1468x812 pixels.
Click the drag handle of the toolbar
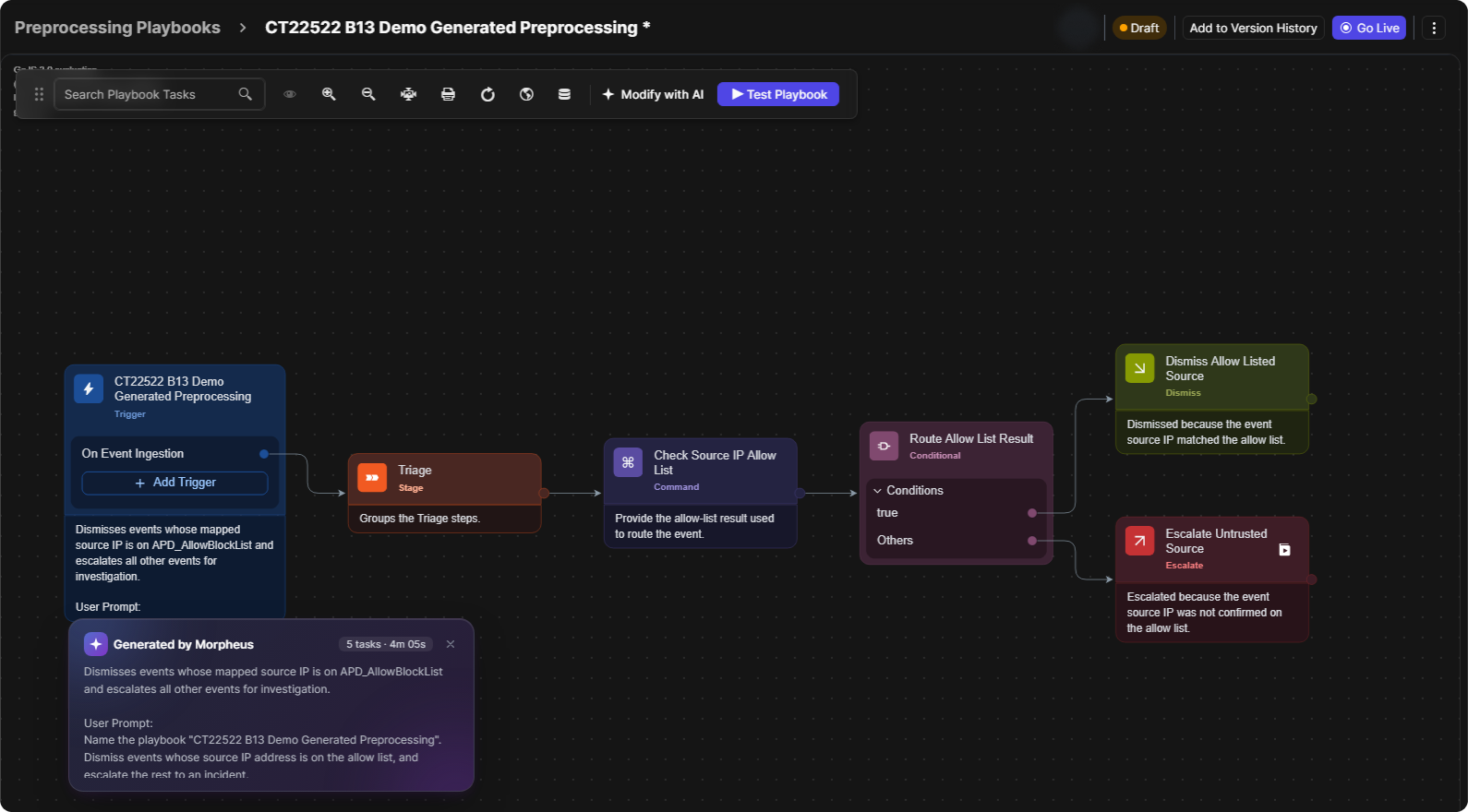(39, 94)
